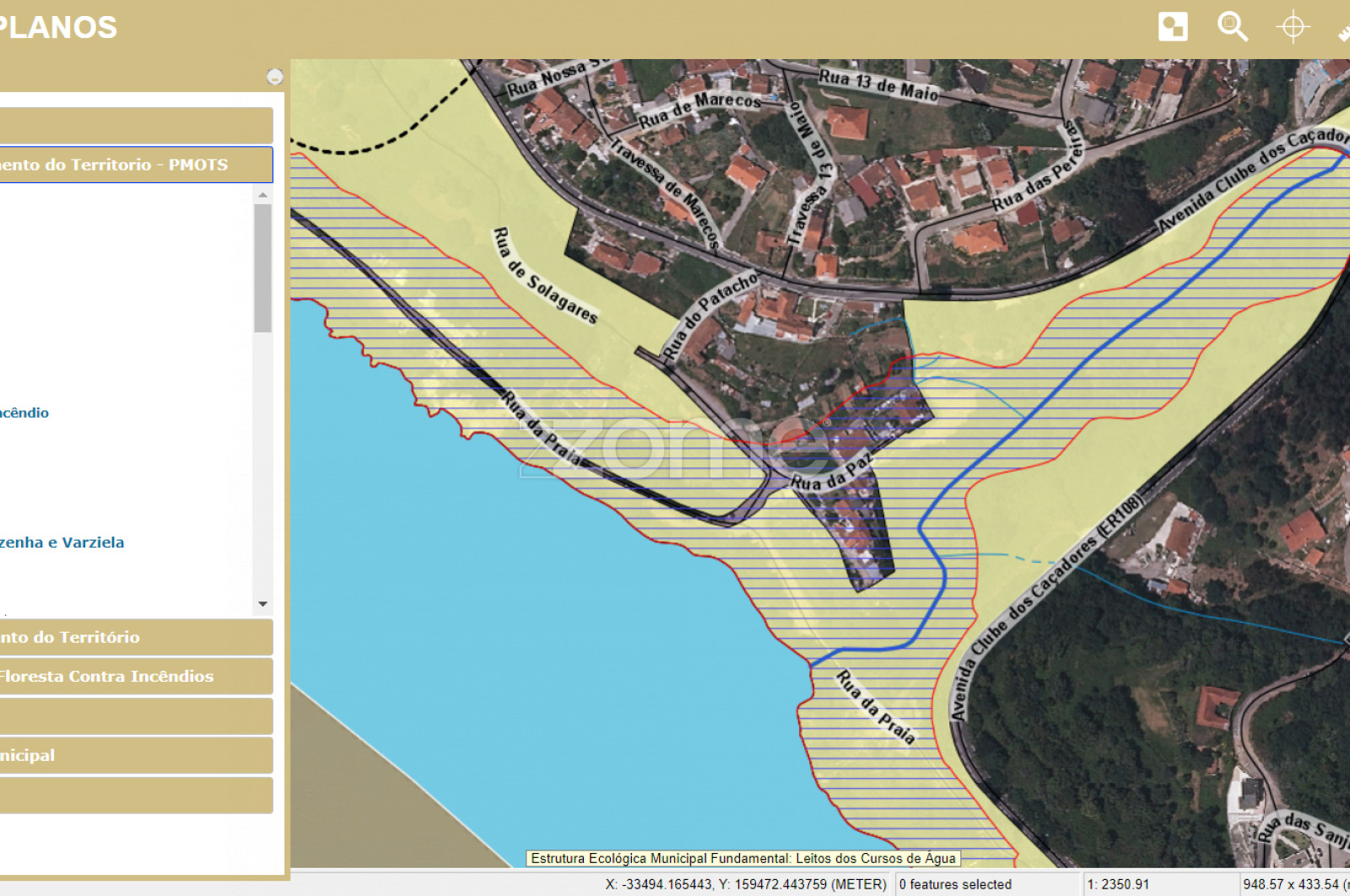This screenshot has height=896, width=1350.
Task: Click the layer link ending in 'cêndio'
Action: (24, 413)
